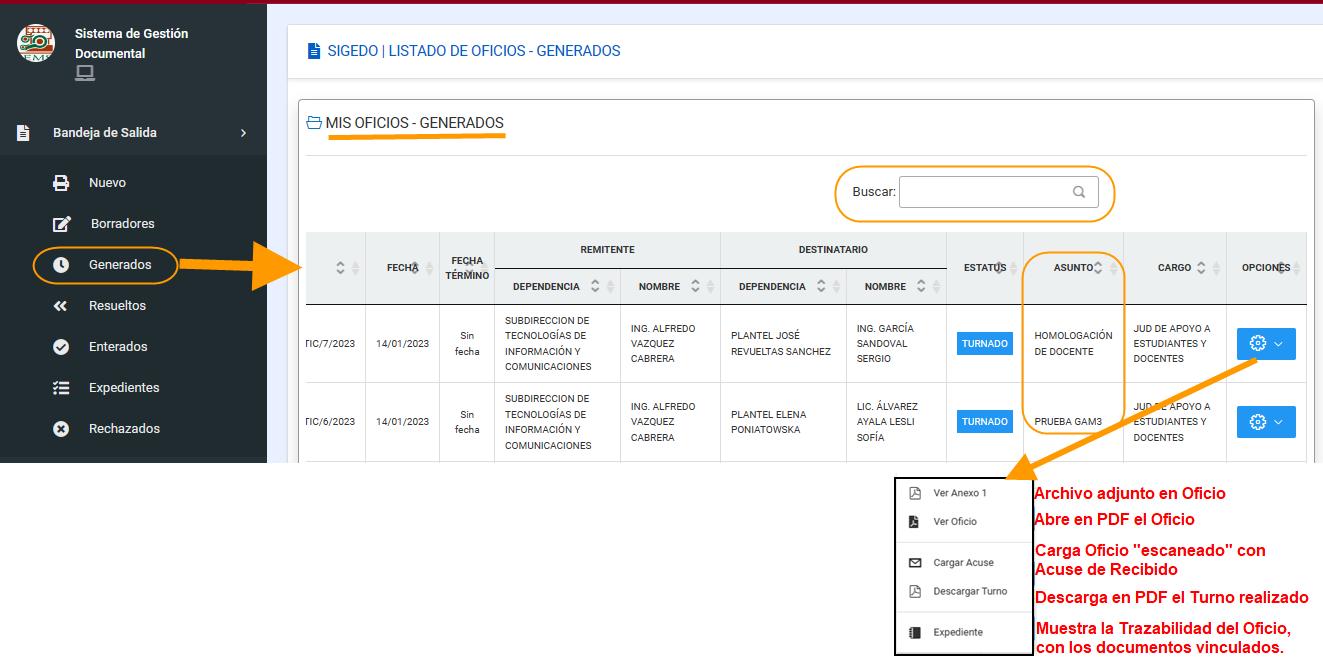Click the document icon beside Bandeja de Salida
The height and width of the screenshot is (667, 1323).
23,133
